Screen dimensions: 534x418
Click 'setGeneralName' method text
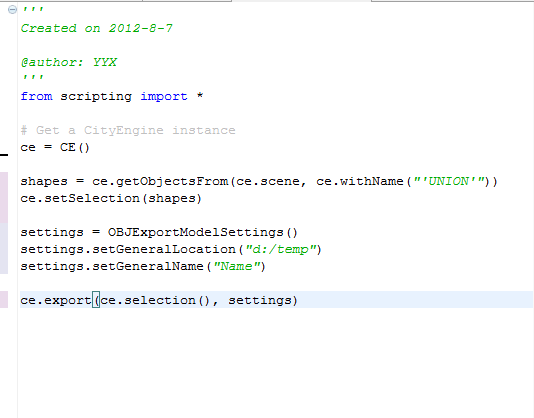[148, 266]
